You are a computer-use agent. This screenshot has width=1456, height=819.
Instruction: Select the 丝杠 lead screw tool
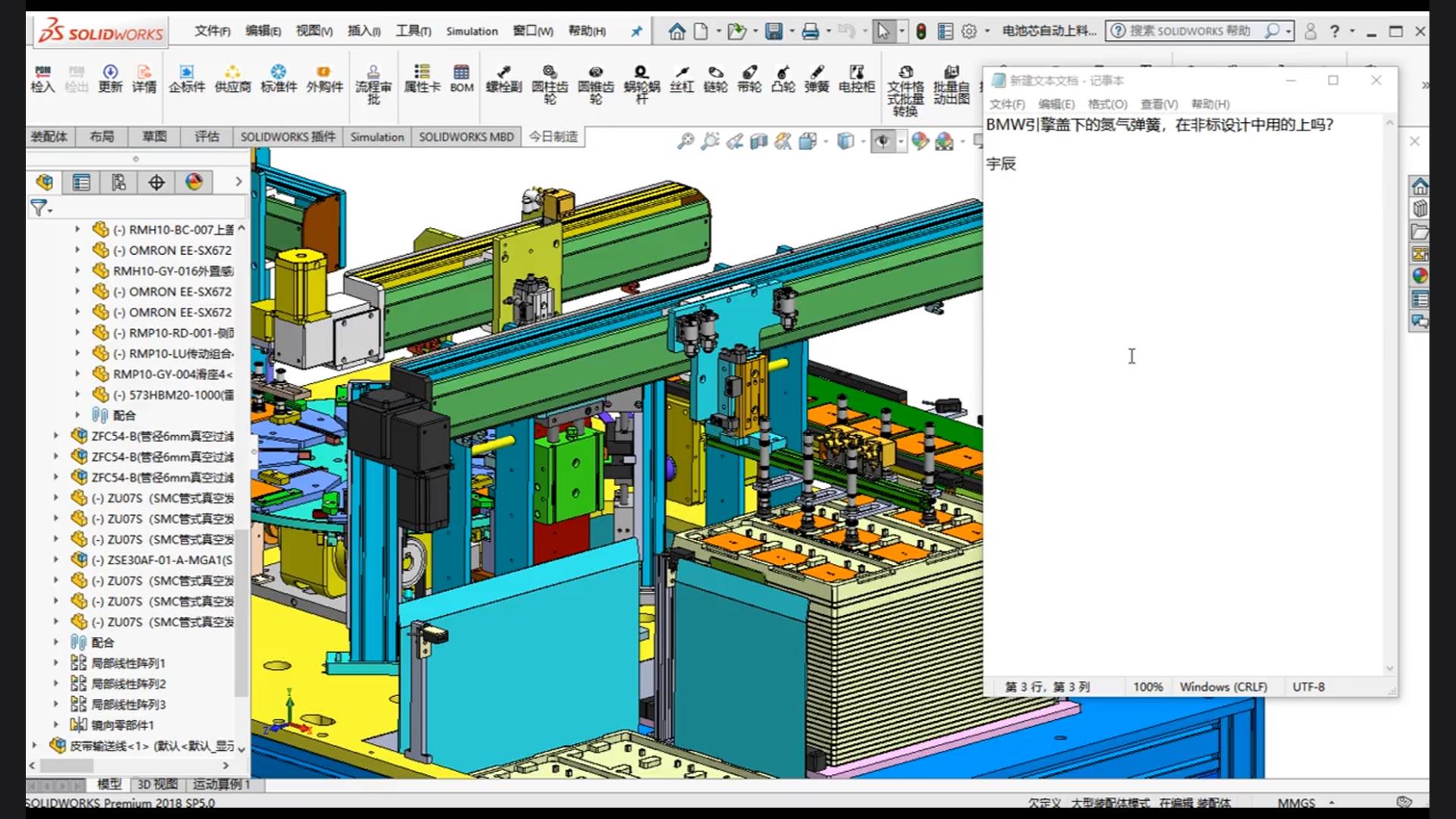(x=682, y=79)
